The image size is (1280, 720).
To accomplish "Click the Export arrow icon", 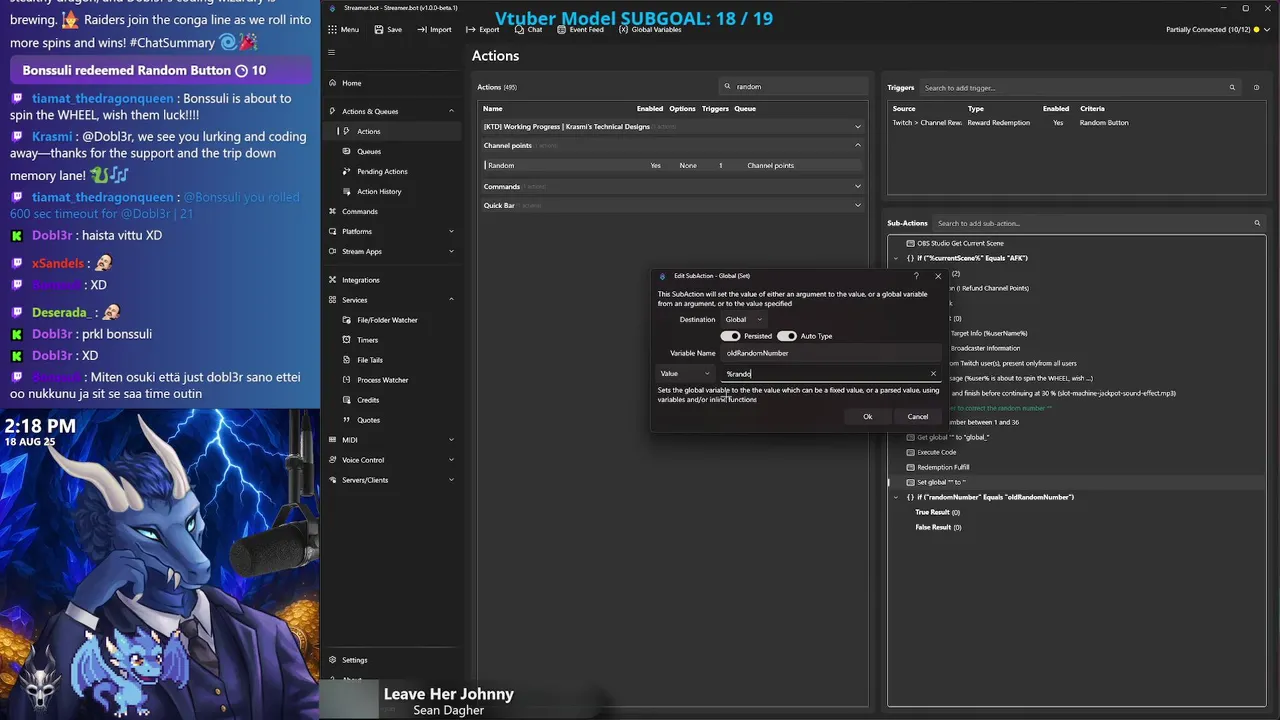I will coord(471,30).
